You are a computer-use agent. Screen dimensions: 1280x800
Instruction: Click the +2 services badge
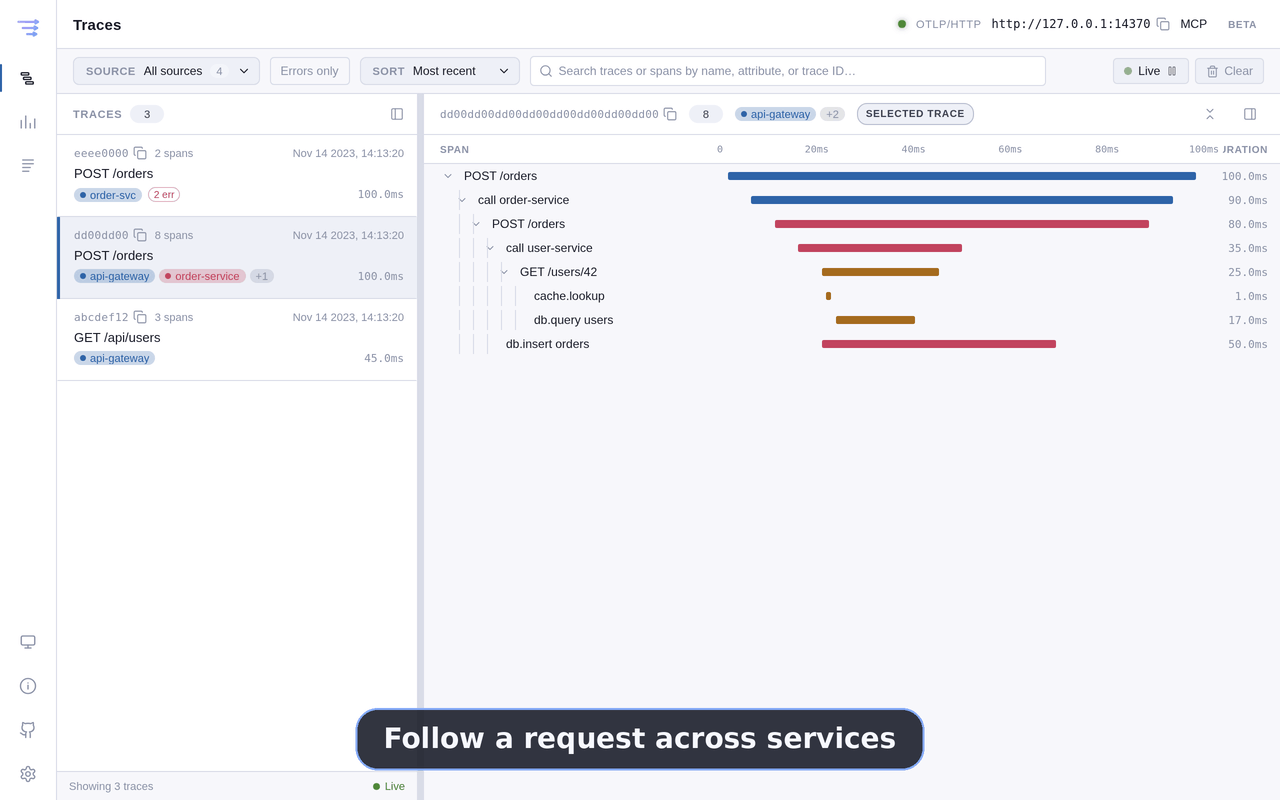point(832,114)
